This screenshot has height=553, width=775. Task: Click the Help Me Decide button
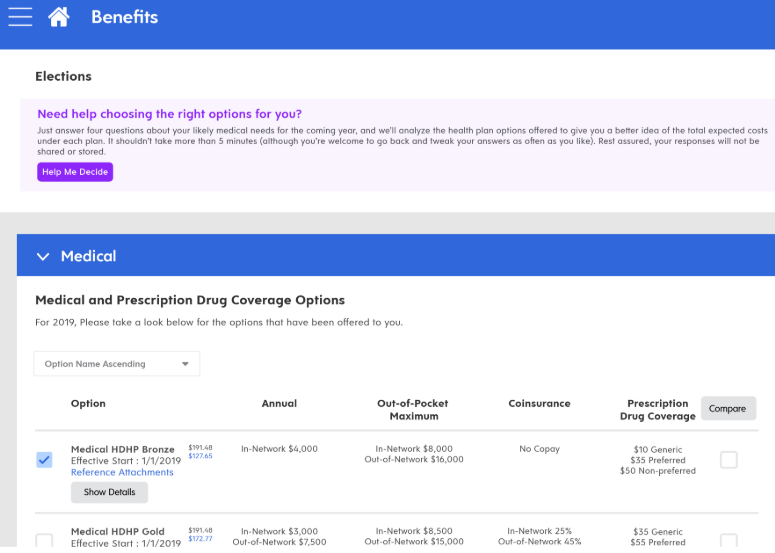[x=75, y=172]
